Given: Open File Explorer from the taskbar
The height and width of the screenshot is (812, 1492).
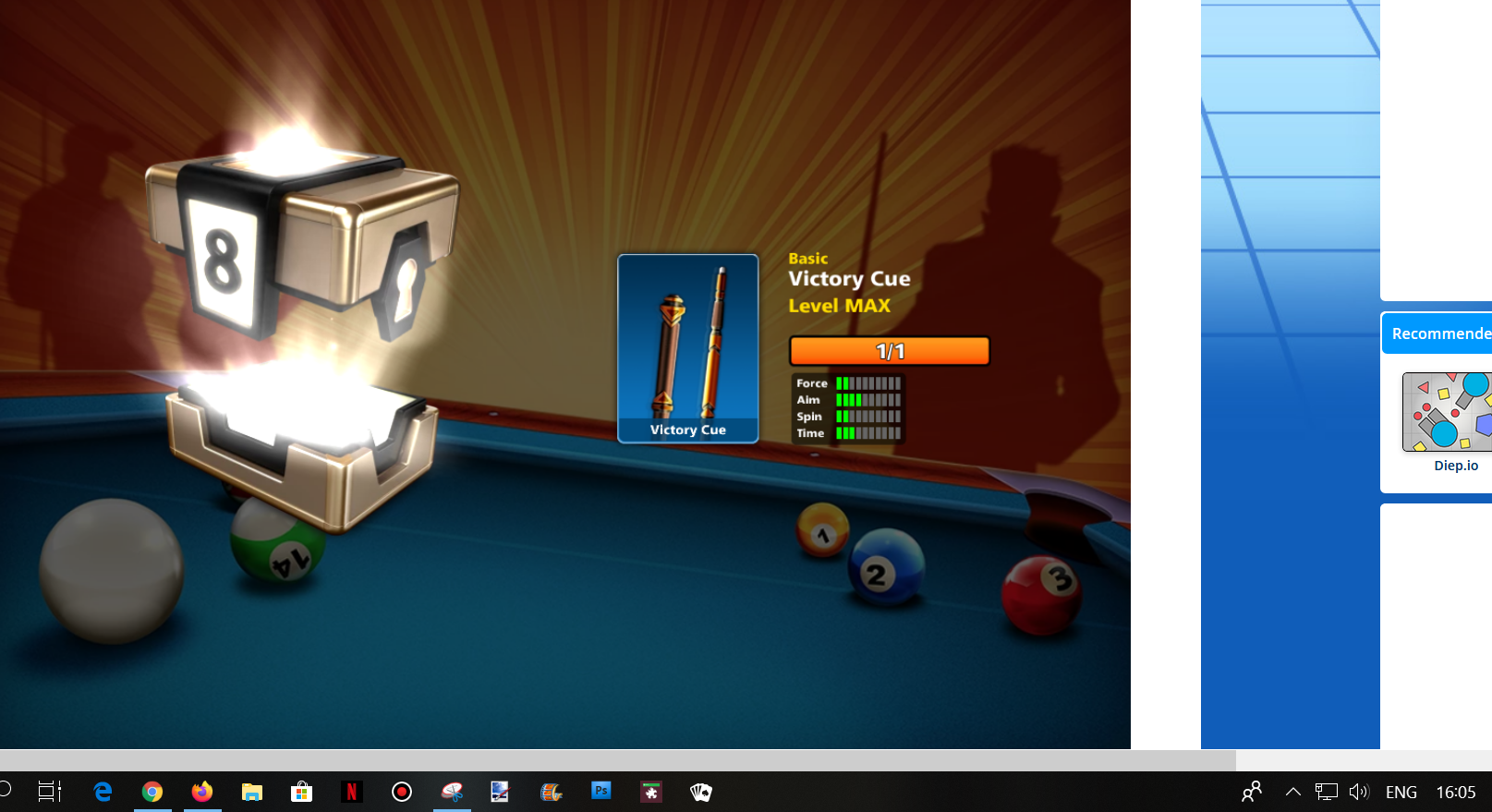Looking at the screenshot, I should 252,792.
